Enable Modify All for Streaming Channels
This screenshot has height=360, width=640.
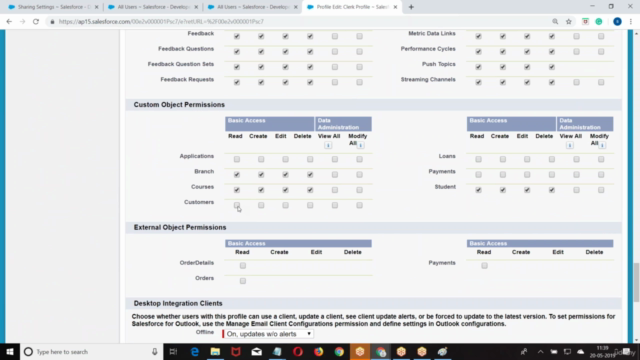point(601,82)
